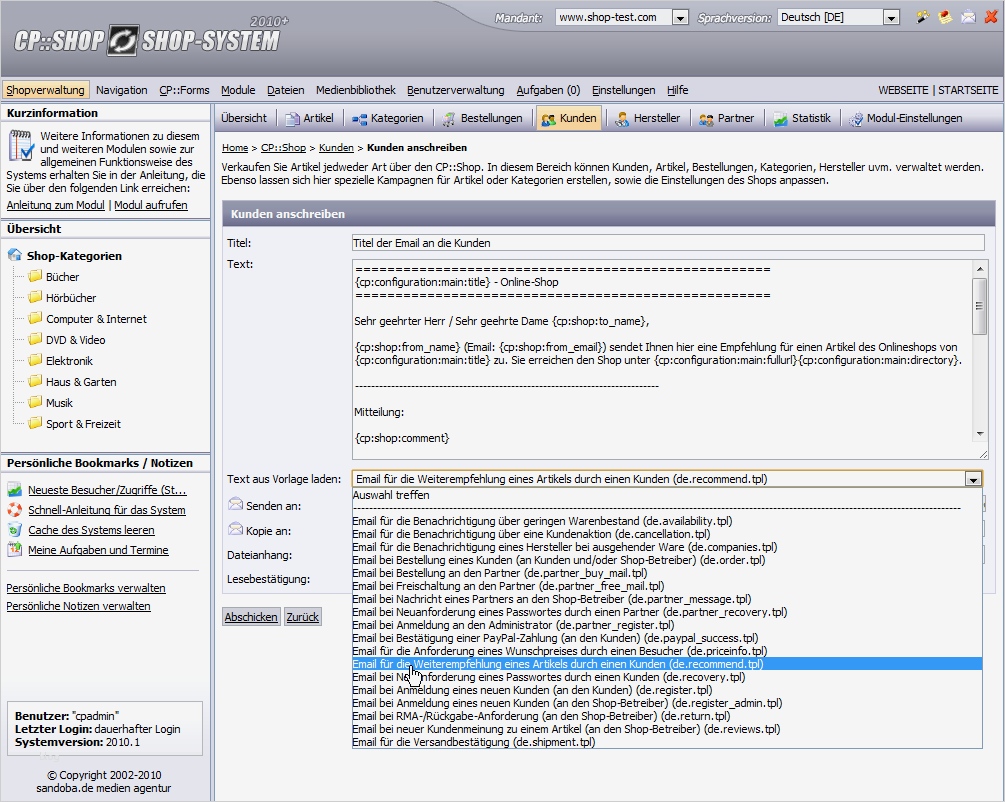The width and height of the screenshot is (1005, 802).
Task: Click the Kunden breadcrumb link
Action: (336, 147)
